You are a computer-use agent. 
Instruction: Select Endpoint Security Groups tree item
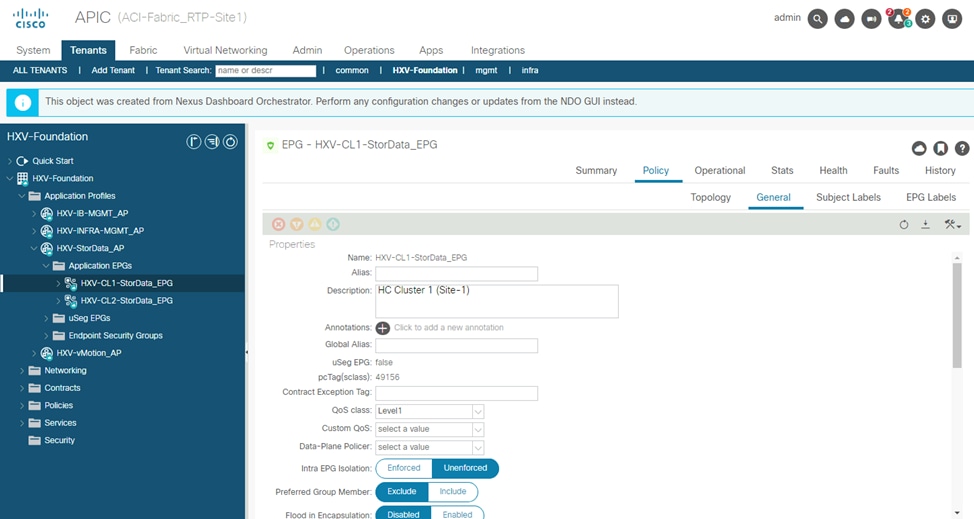(116, 336)
